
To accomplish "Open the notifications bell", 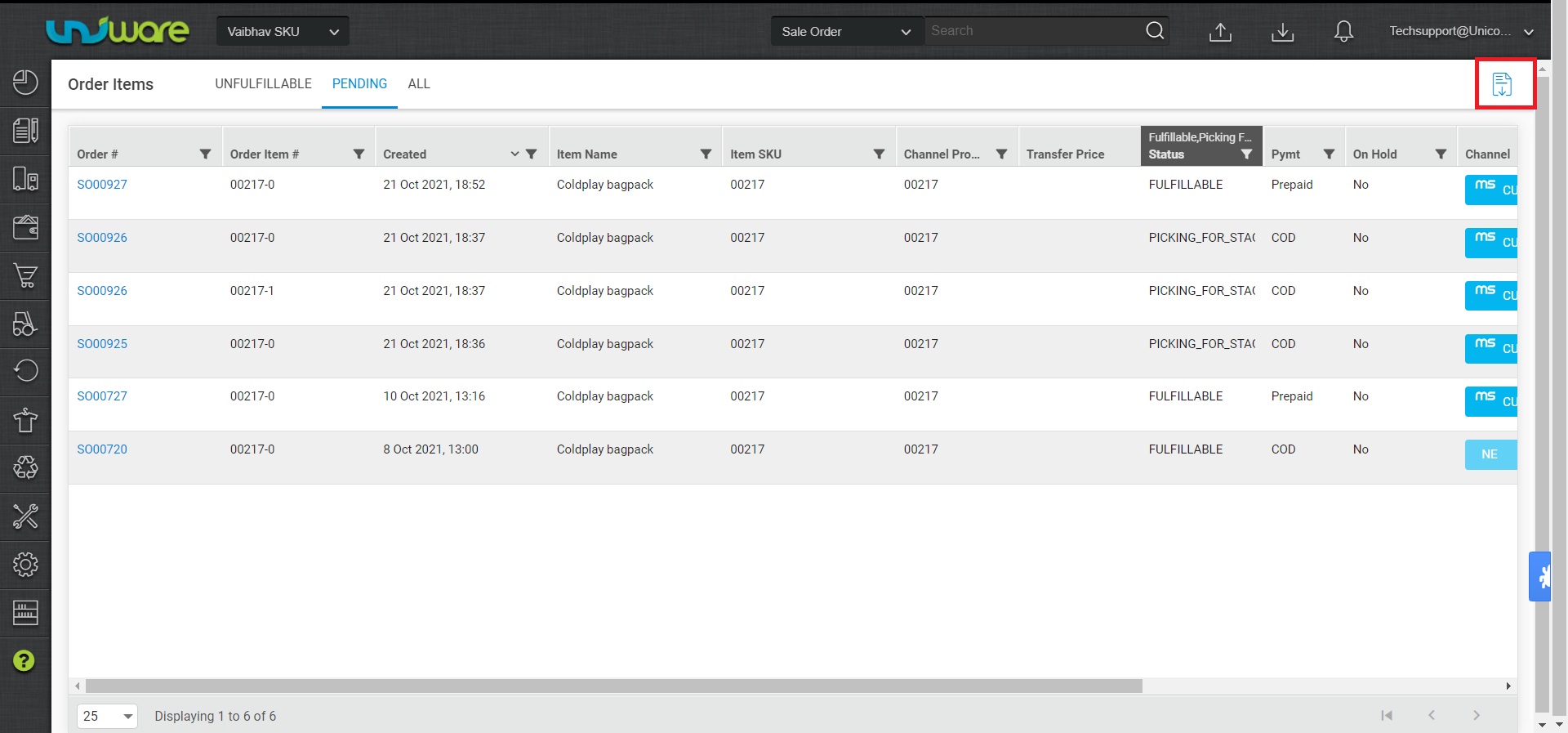I will coord(1343,31).
